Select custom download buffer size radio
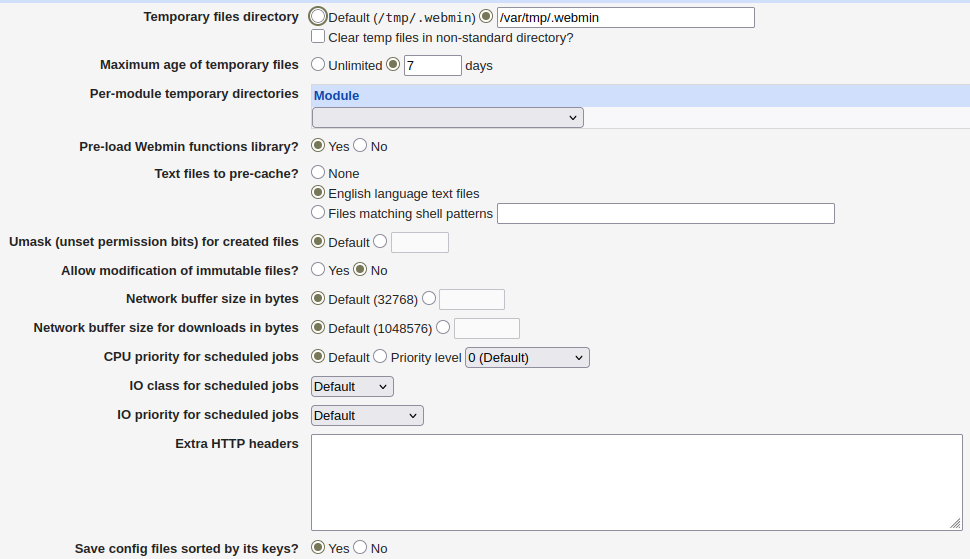Viewport: 970px width, 559px height. 443,327
